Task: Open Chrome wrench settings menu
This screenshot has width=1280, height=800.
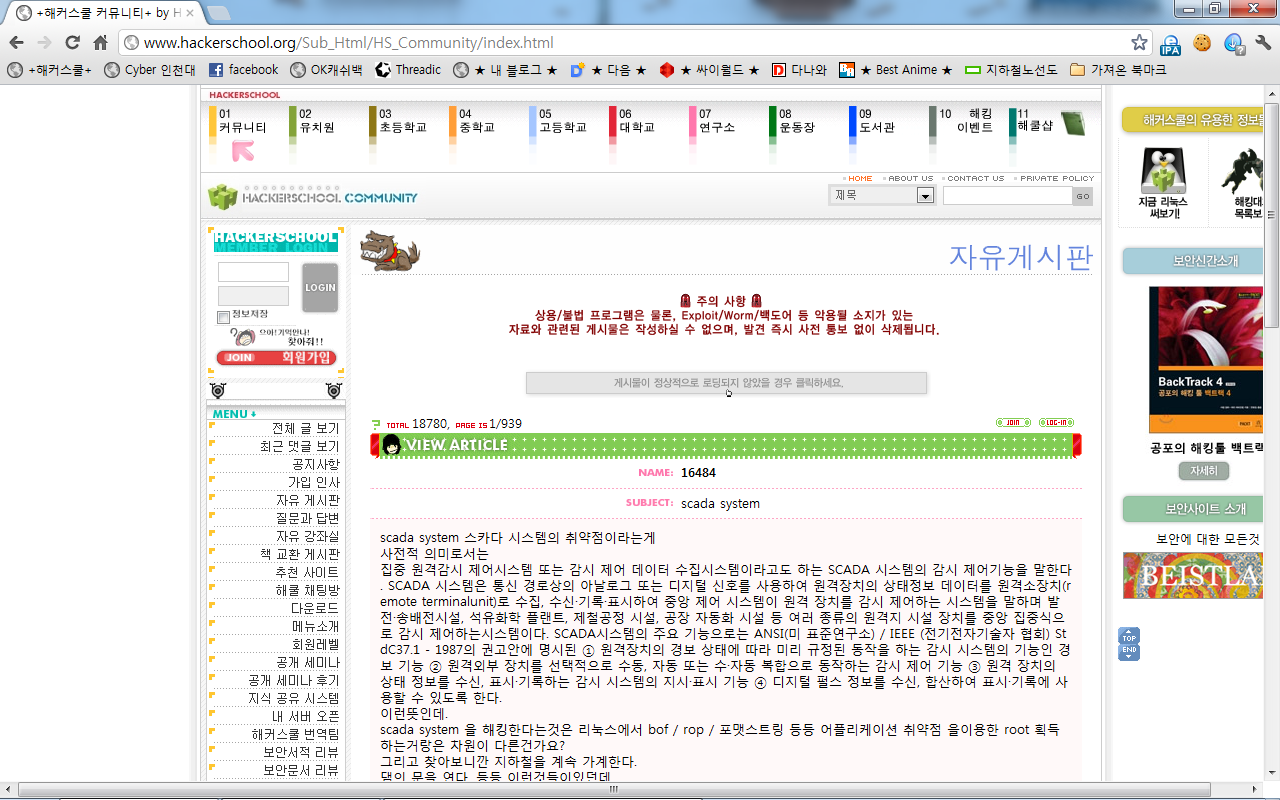Action: 1262,43
